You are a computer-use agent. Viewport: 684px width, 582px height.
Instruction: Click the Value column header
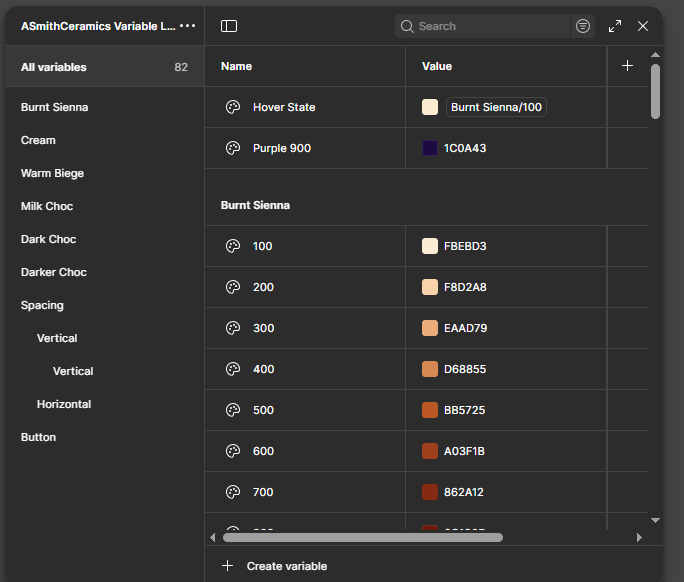click(x=437, y=66)
